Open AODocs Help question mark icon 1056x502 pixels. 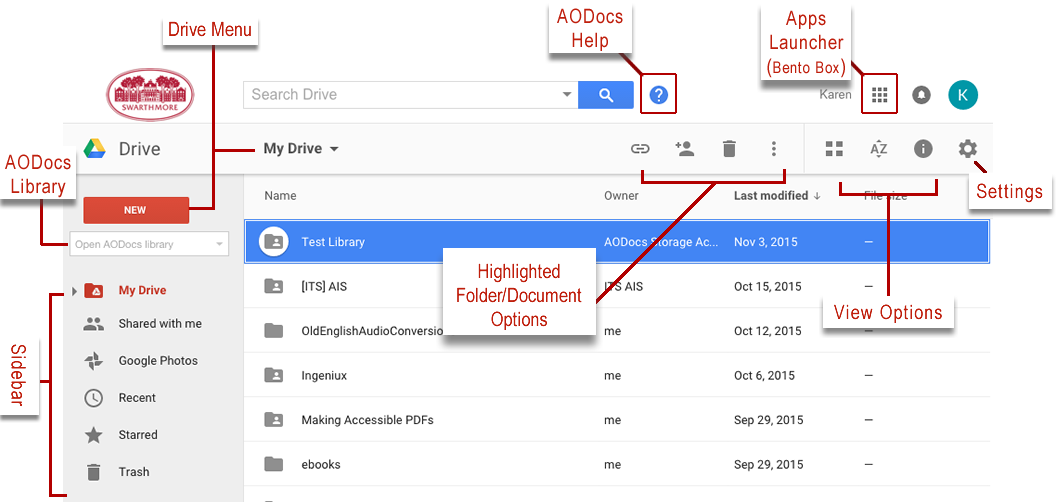658,95
